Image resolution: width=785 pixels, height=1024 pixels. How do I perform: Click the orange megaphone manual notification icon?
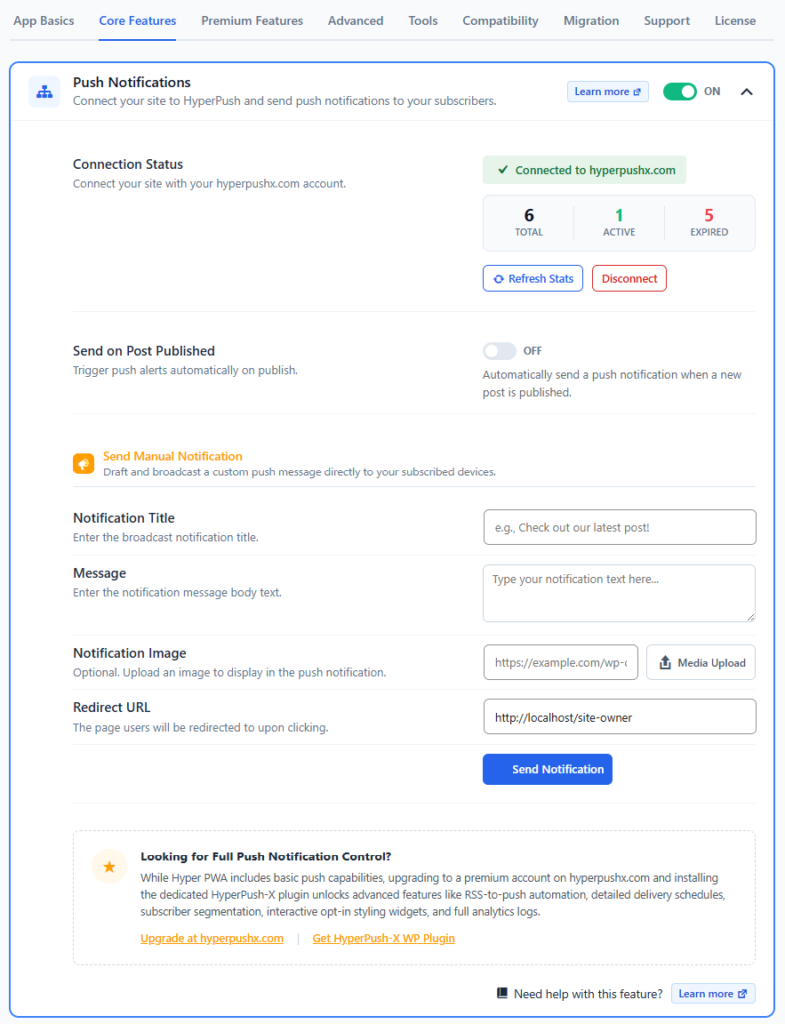tap(83, 464)
